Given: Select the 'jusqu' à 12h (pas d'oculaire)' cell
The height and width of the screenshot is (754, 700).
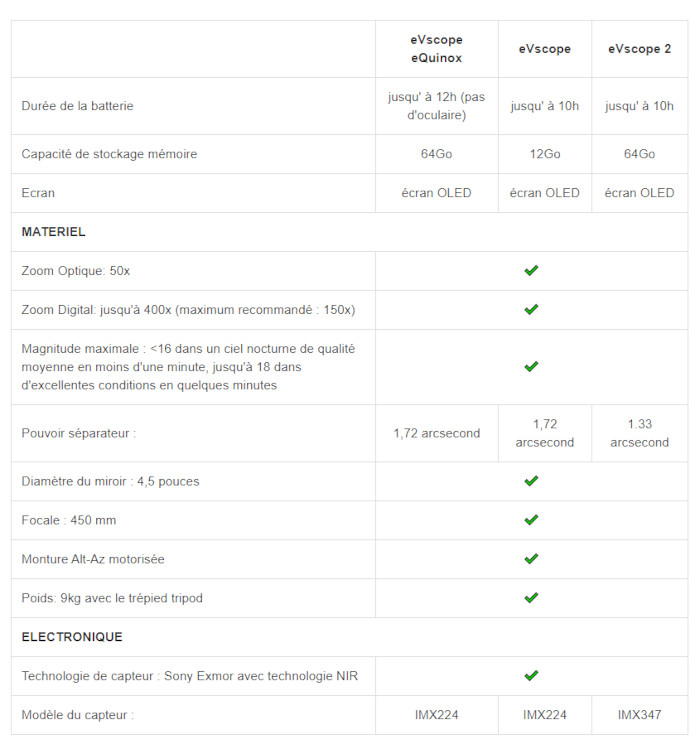Looking at the screenshot, I should pos(436,106).
